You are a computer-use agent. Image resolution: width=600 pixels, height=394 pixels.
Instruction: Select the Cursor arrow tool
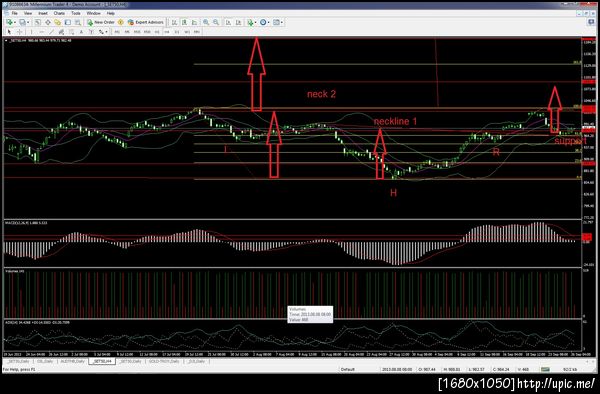coord(9,32)
